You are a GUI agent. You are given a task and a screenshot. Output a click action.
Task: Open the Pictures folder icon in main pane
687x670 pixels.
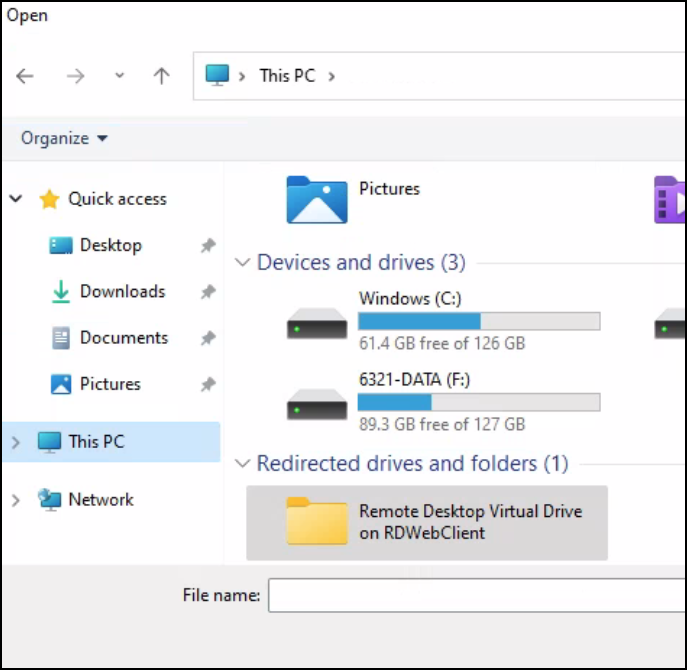coord(317,199)
